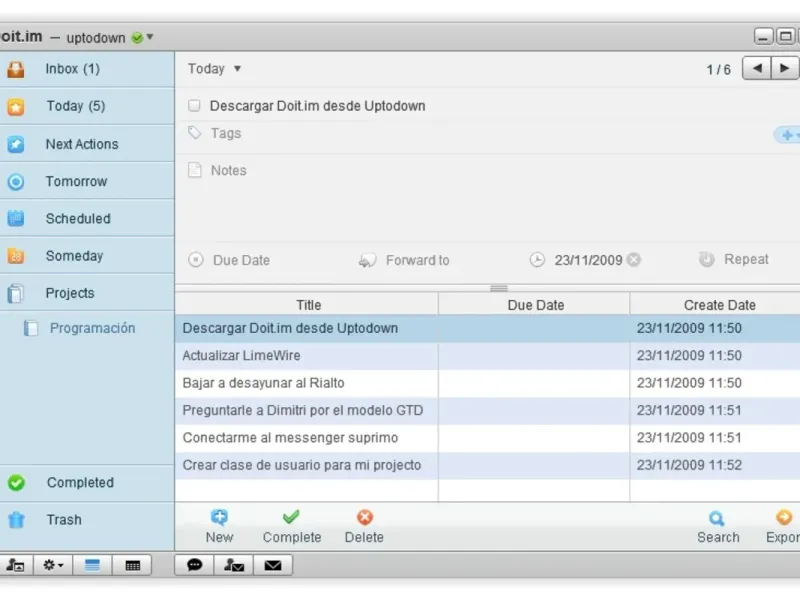Image resolution: width=800 pixels, height=600 pixels.
Task: Click the Tomorrow circle icon
Action: tap(16, 182)
